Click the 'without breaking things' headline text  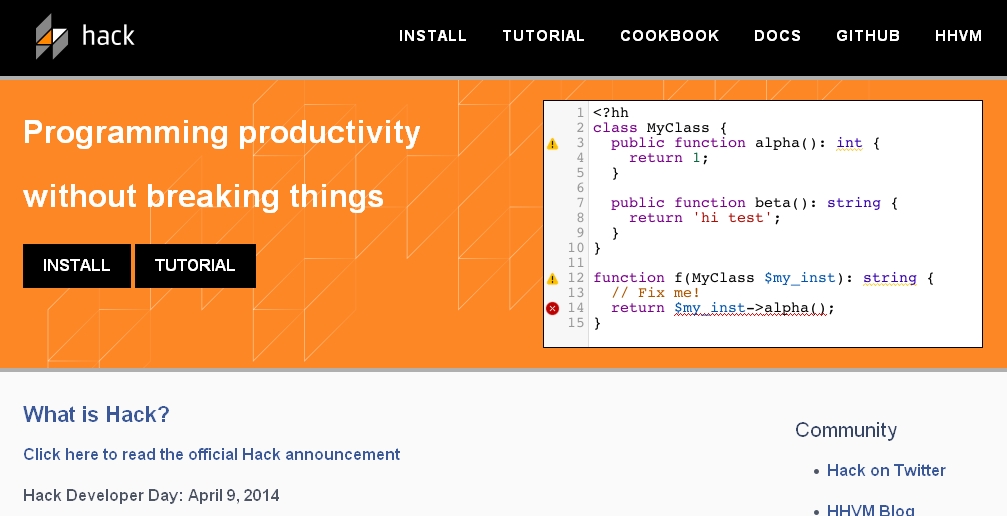[x=204, y=196]
